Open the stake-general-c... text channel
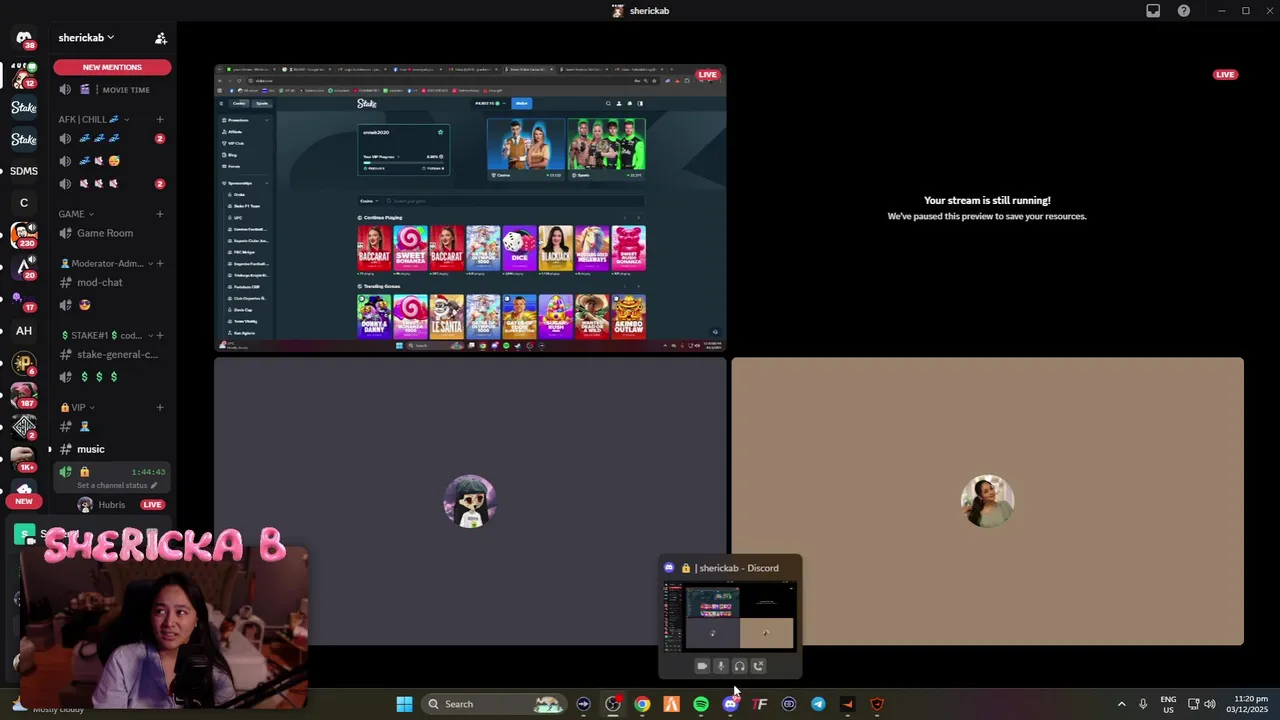1280x720 pixels. [112, 354]
